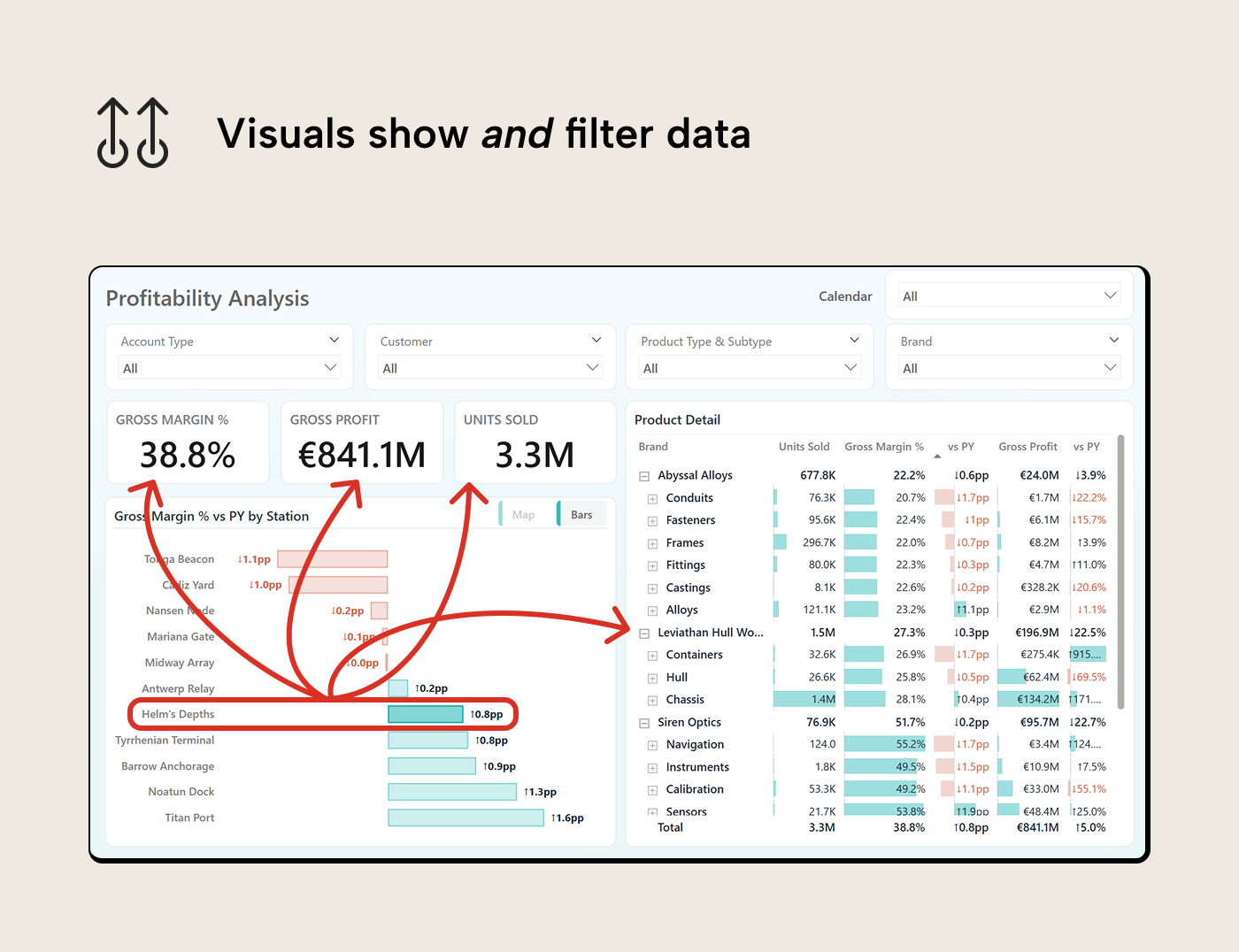Screen dimensions: 1239x952
Task: Expand the Castings subcategory
Action: point(651,587)
